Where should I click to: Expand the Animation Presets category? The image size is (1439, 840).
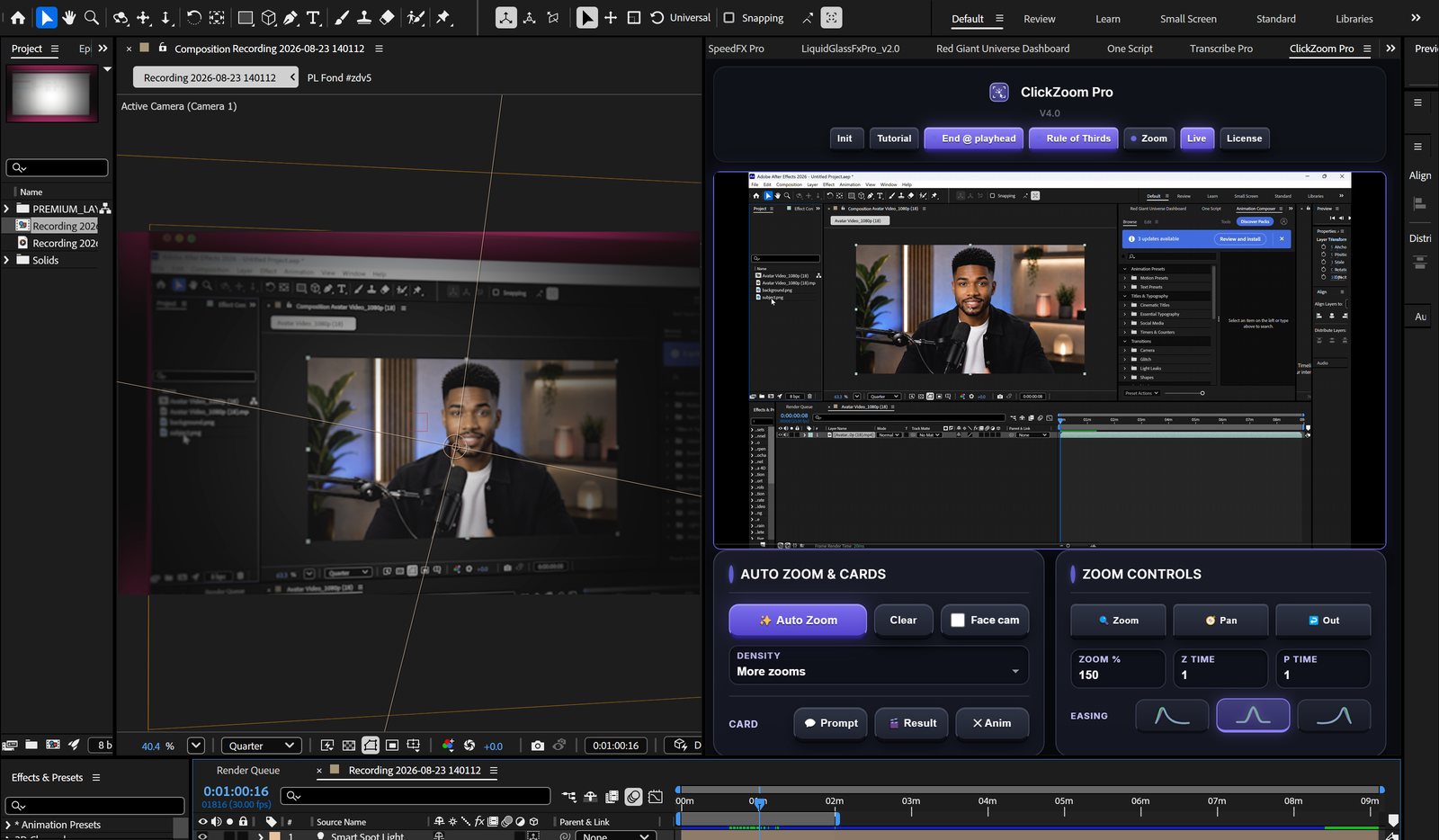8,825
